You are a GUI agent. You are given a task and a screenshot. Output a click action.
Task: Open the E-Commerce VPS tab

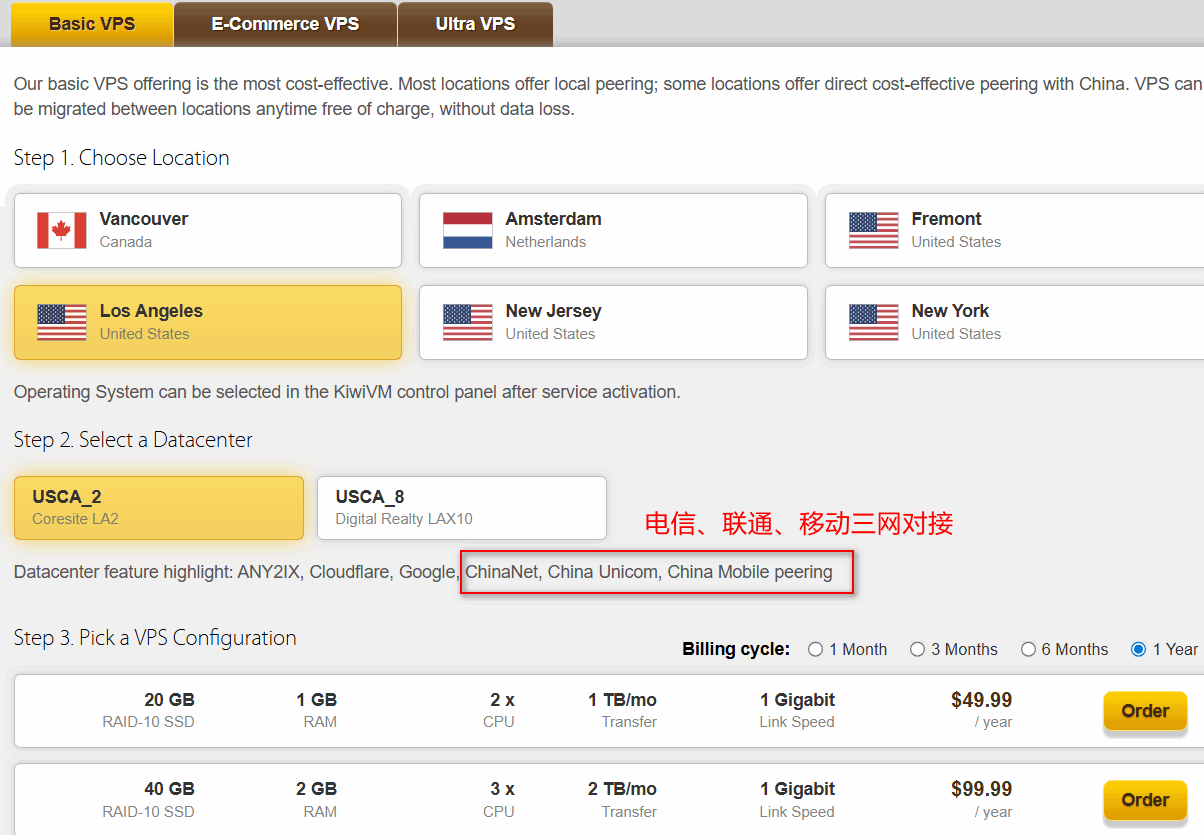pyautogui.click(x=285, y=24)
